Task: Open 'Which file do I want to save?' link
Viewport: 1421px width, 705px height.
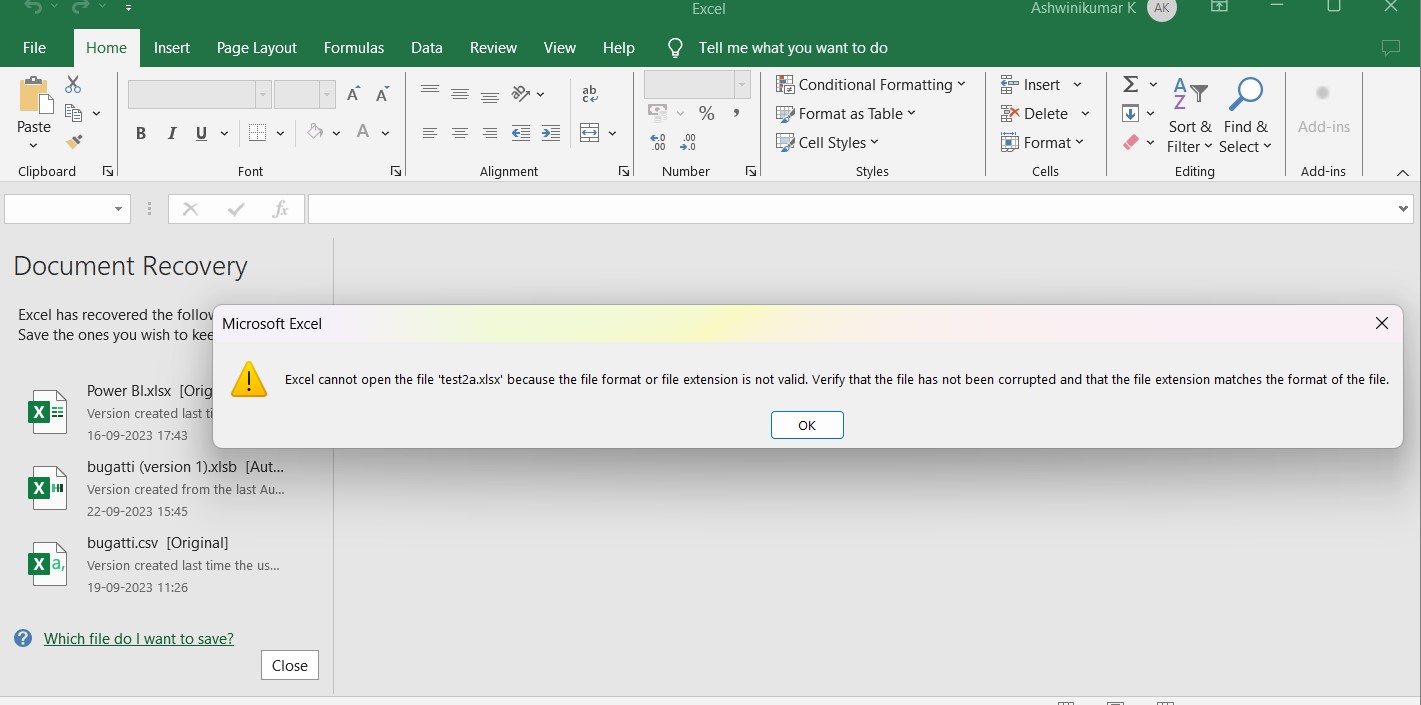Action: (139, 638)
